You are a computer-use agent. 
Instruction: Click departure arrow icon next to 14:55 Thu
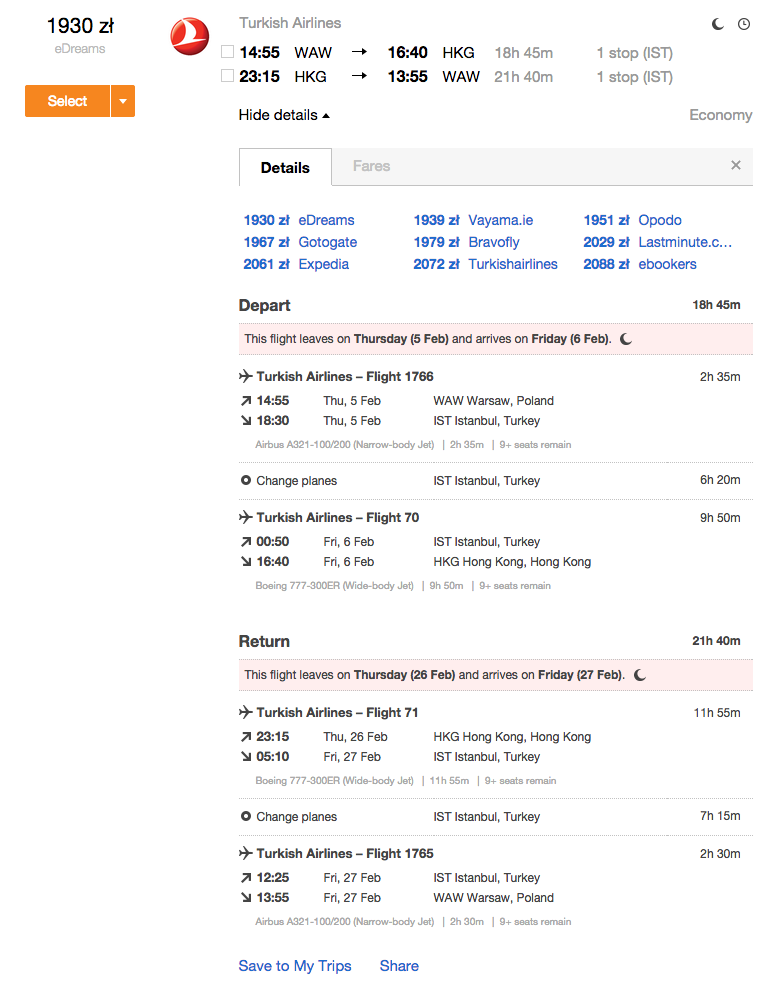(246, 401)
